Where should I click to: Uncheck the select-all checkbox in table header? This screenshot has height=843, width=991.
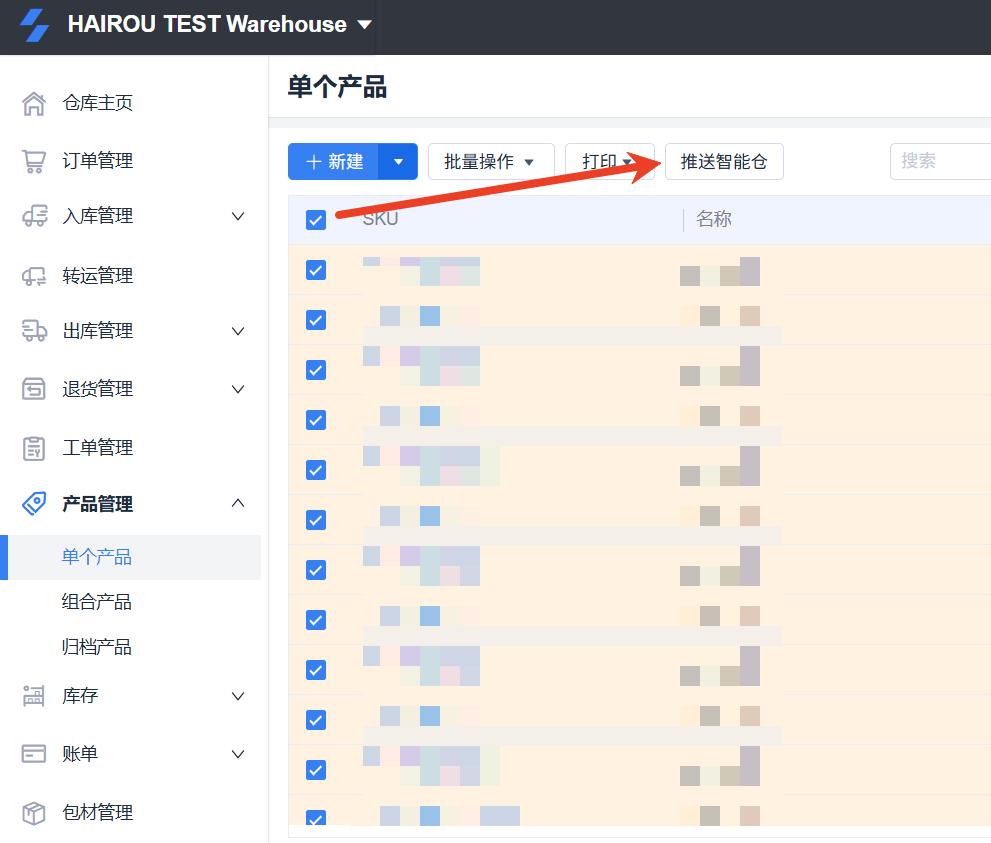(x=316, y=220)
